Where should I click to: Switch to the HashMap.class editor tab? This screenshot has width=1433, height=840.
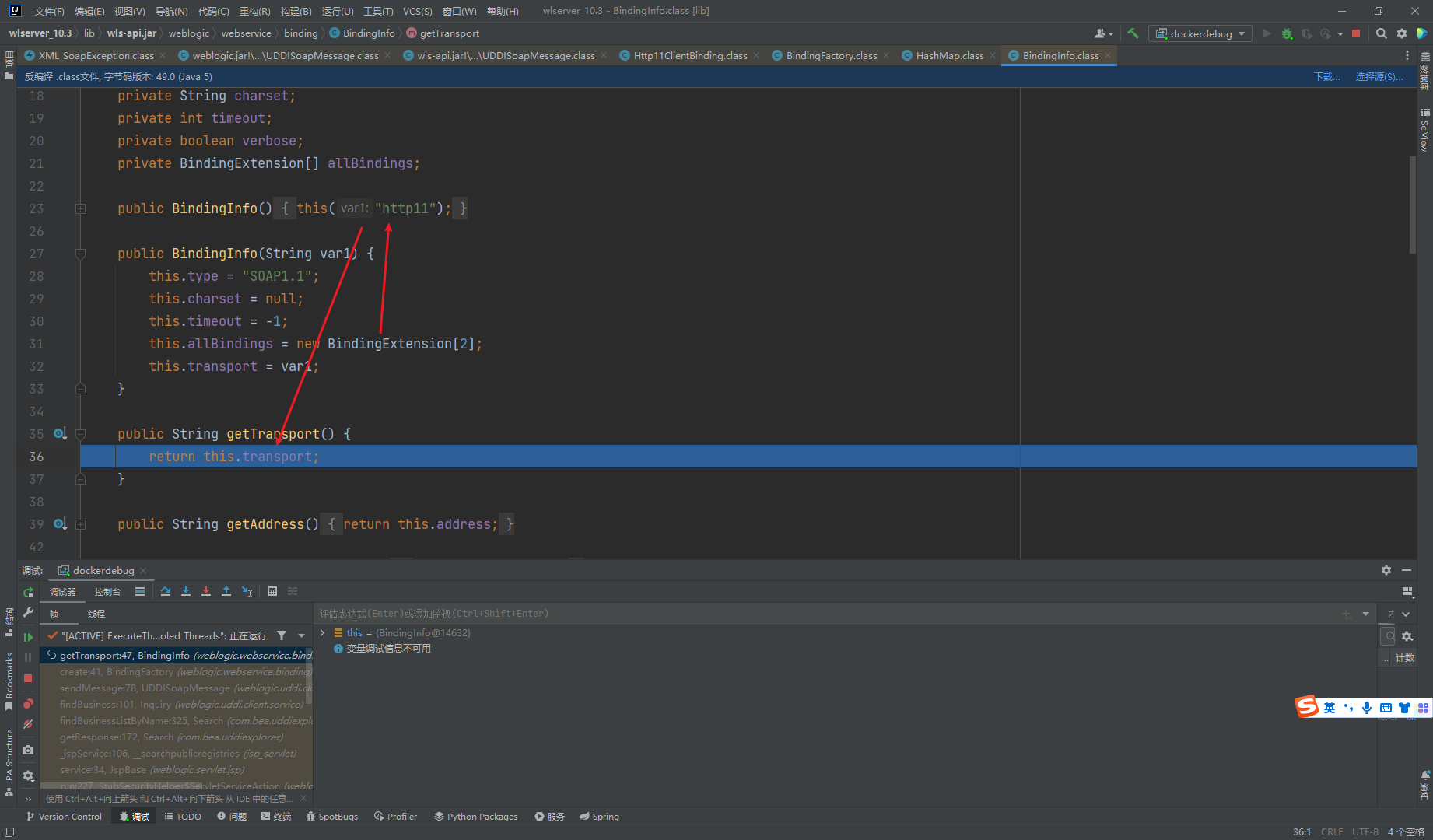(x=949, y=55)
